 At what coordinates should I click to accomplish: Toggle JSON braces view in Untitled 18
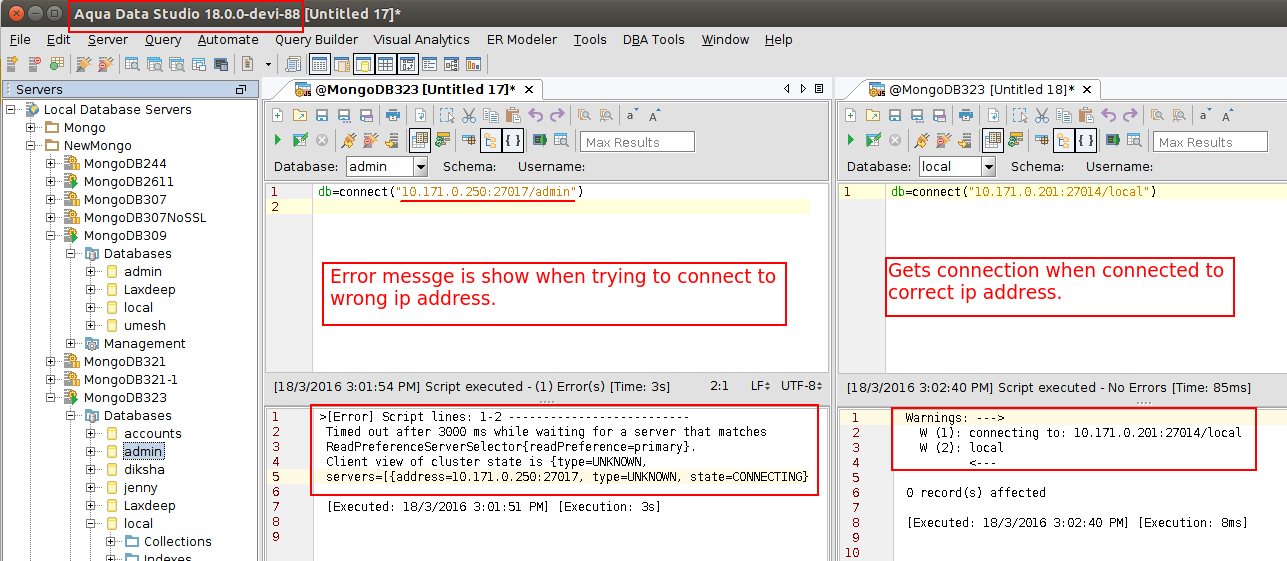click(x=1086, y=140)
